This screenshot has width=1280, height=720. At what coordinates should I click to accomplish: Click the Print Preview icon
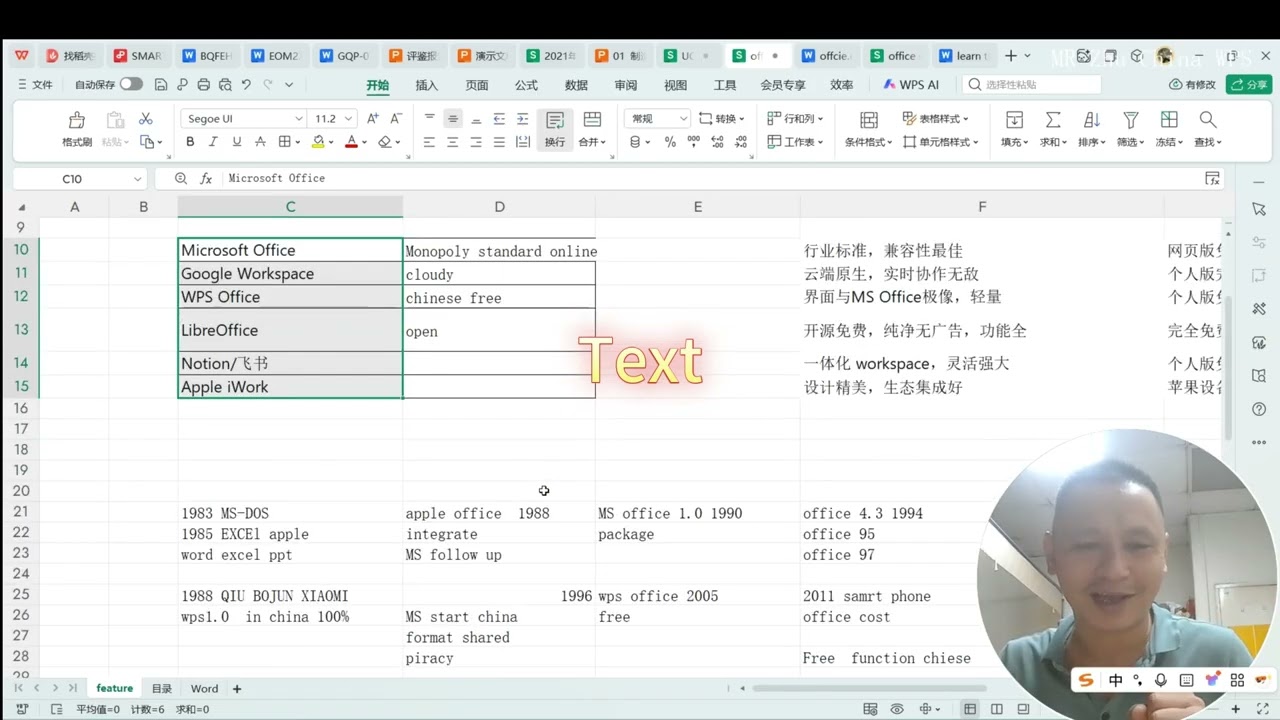pyautogui.click(x=225, y=85)
